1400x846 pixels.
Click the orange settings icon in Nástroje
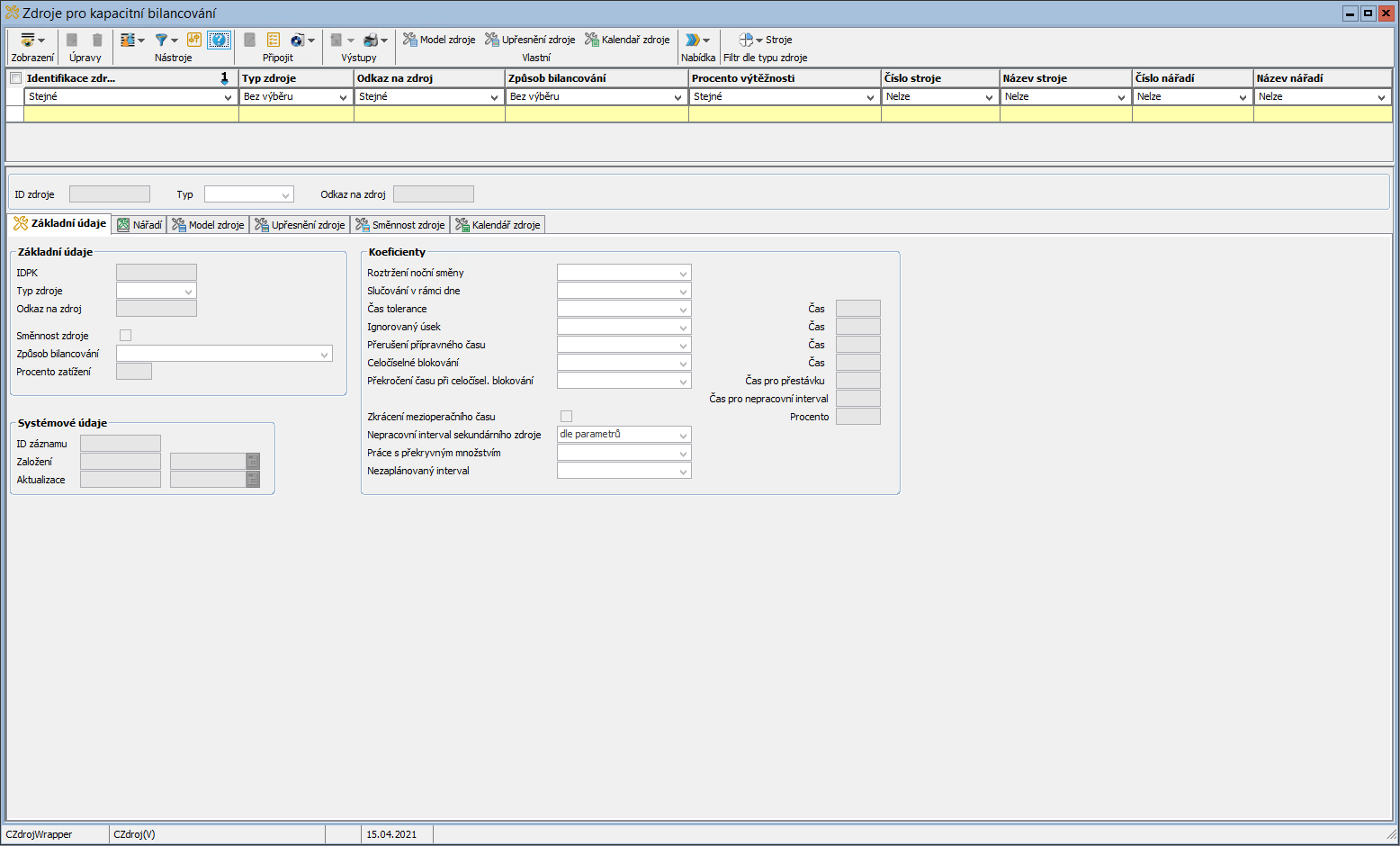[x=193, y=40]
